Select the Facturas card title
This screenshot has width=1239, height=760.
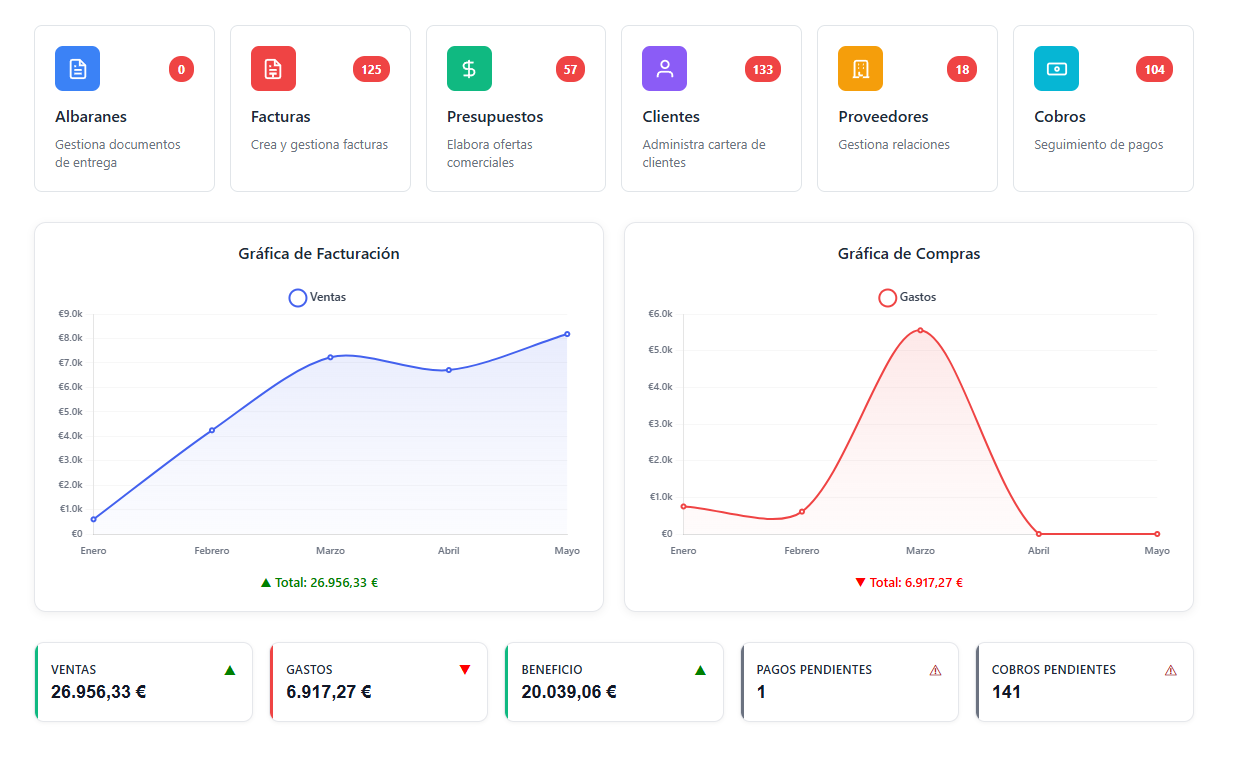pos(281,117)
